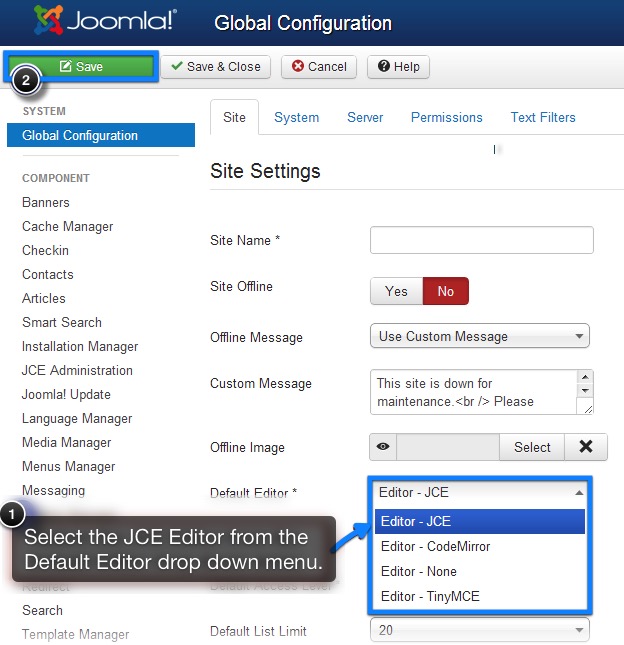Click Custom Message scrollbar down arrow
This screenshot has height=645, width=624.
click(x=585, y=390)
